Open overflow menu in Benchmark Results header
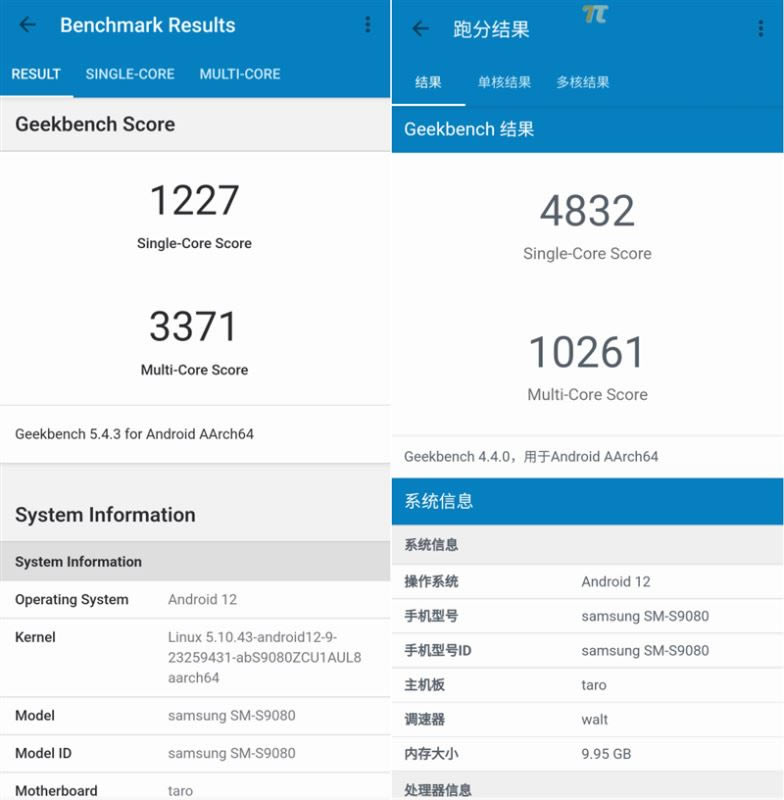Image resolution: width=784 pixels, height=800 pixels. tap(367, 24)
